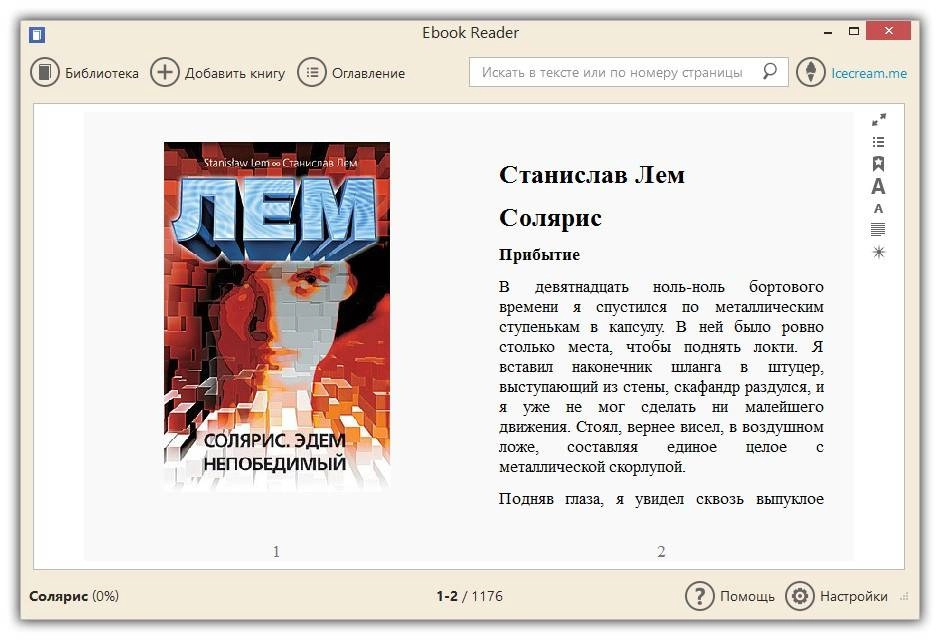Decrease font size with small A
The width and height of the screenshot is (940, 640).
click(878, 209)
